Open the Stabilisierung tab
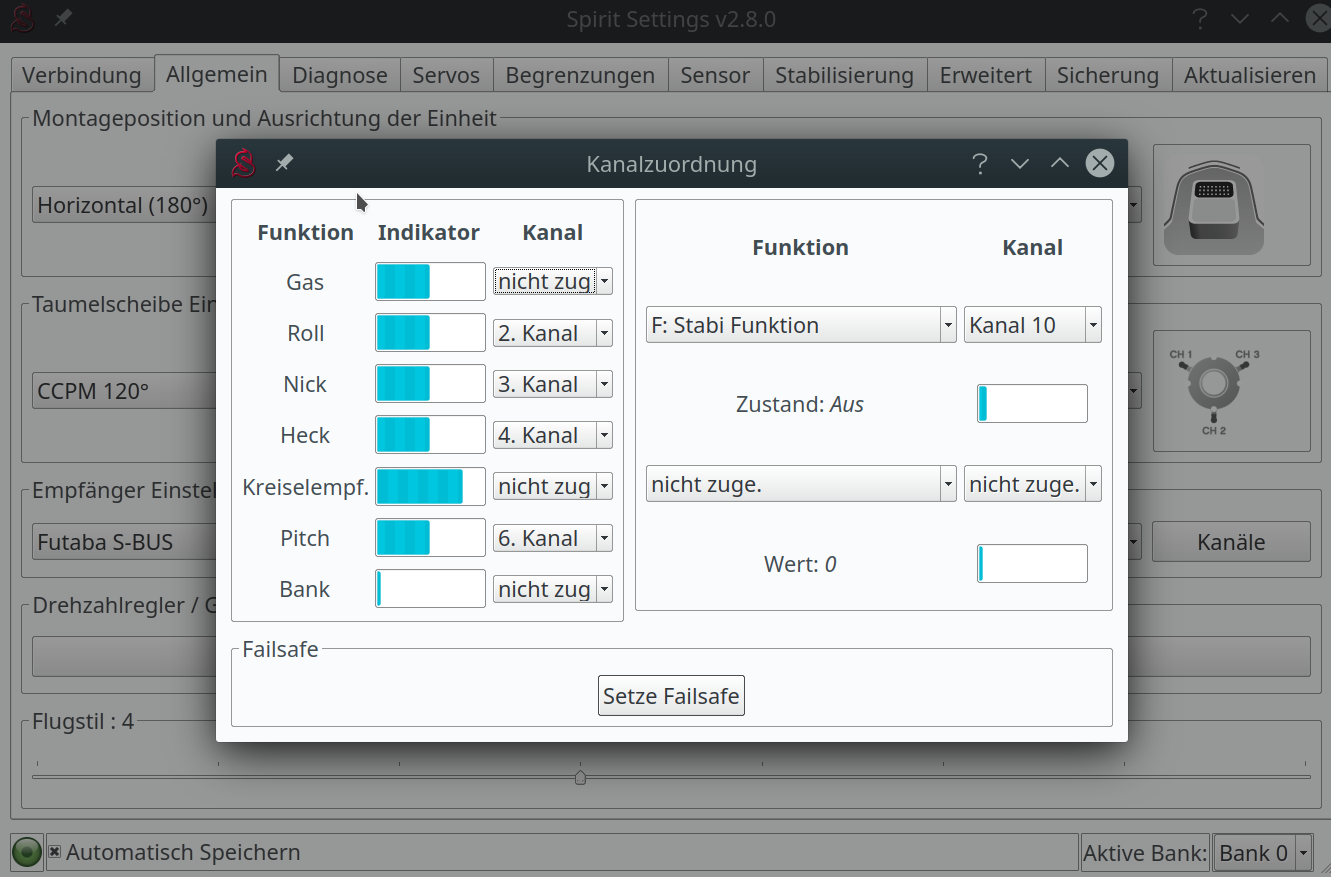 pyautogui.click(x=844, y=75)
